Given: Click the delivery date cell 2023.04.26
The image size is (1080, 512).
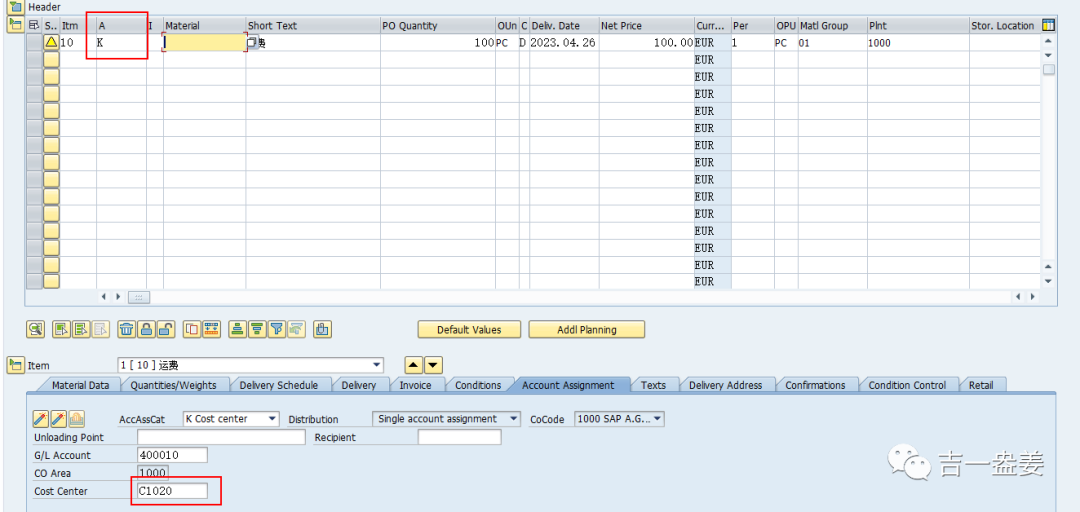Looking at the screenshot, I should 563,43.
